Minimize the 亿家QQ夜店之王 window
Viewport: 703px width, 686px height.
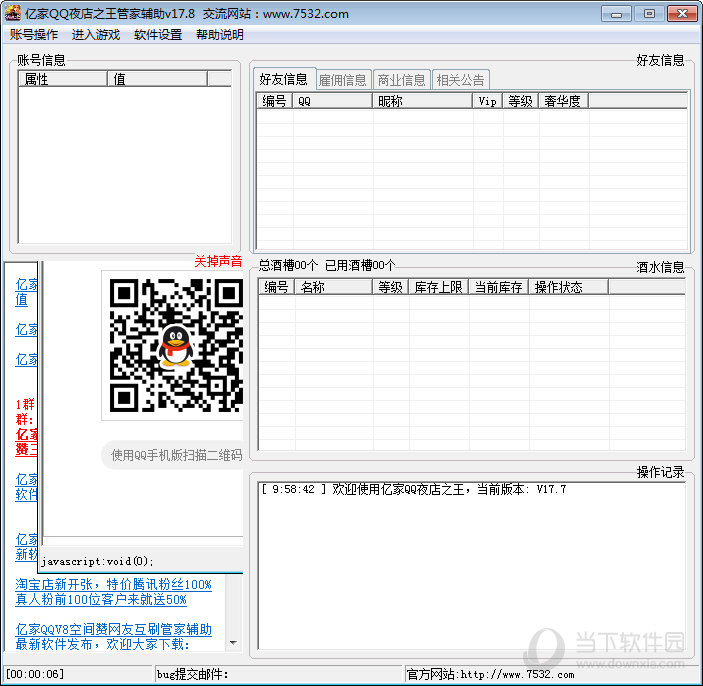point(616,14)
